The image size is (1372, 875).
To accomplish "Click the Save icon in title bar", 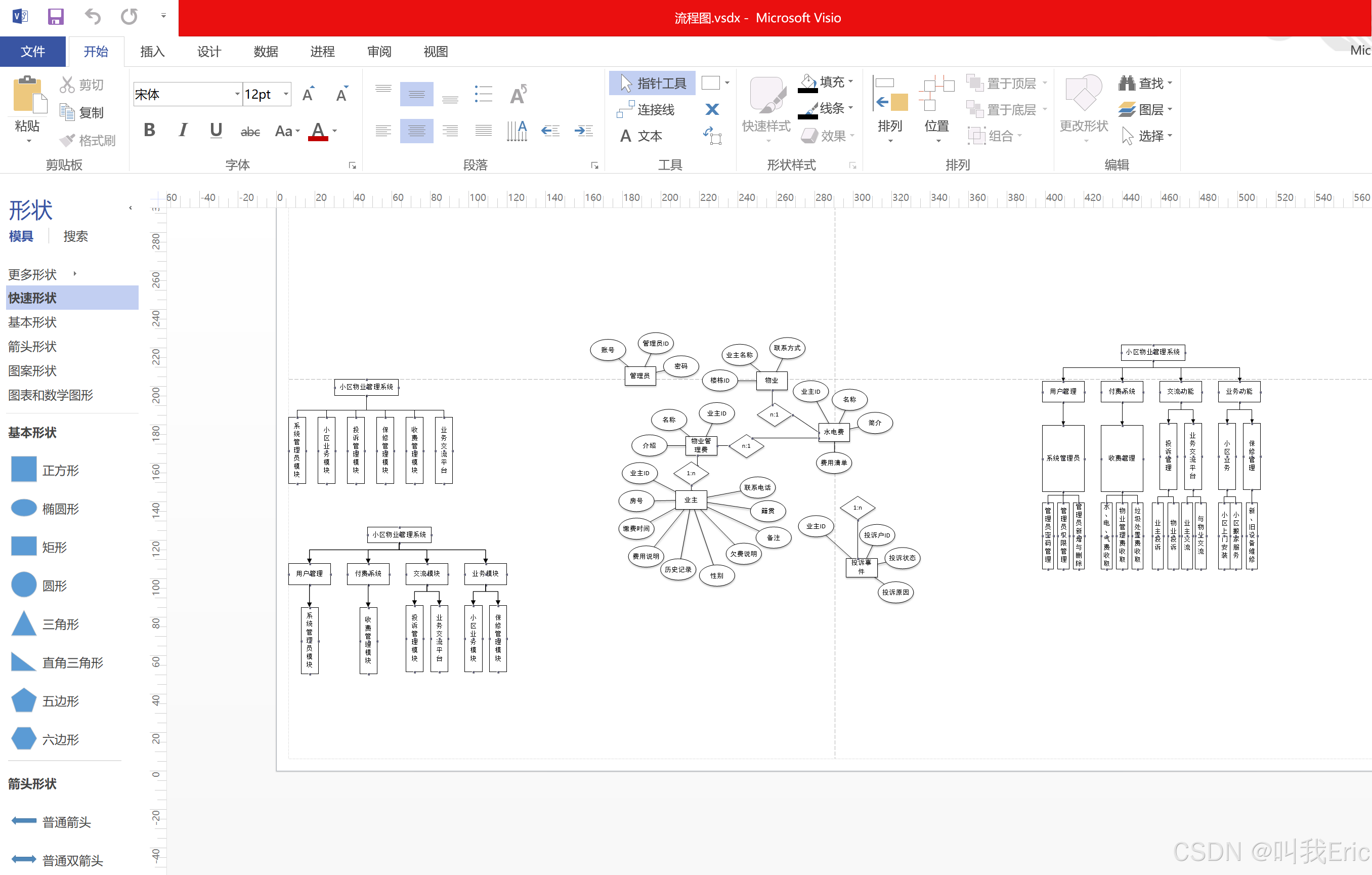I will (x=55, y=16).
